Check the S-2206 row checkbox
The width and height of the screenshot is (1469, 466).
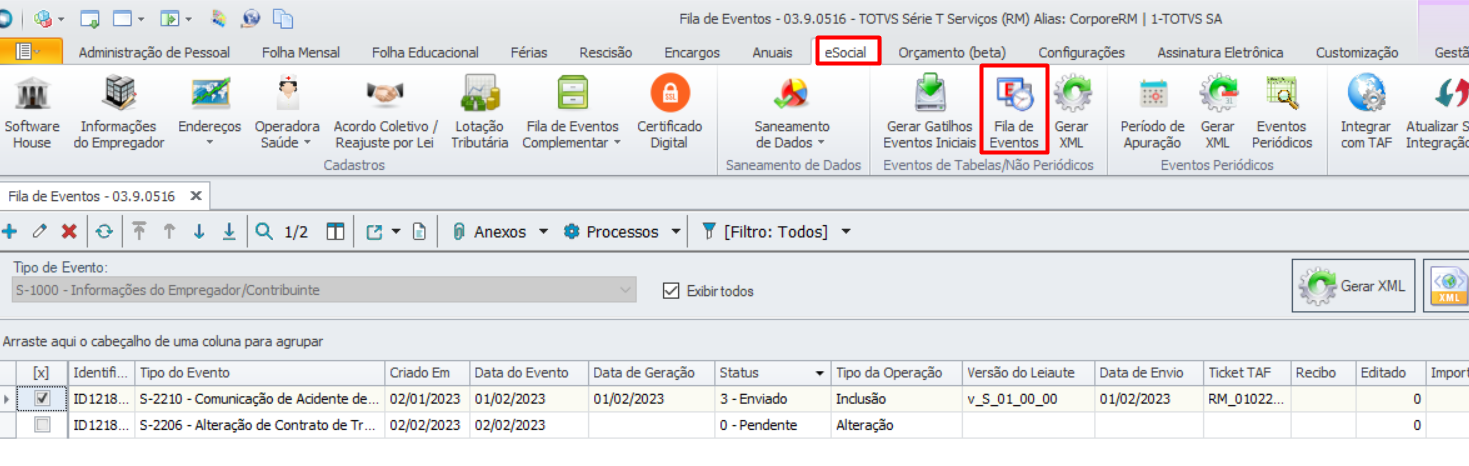(42, 425)
